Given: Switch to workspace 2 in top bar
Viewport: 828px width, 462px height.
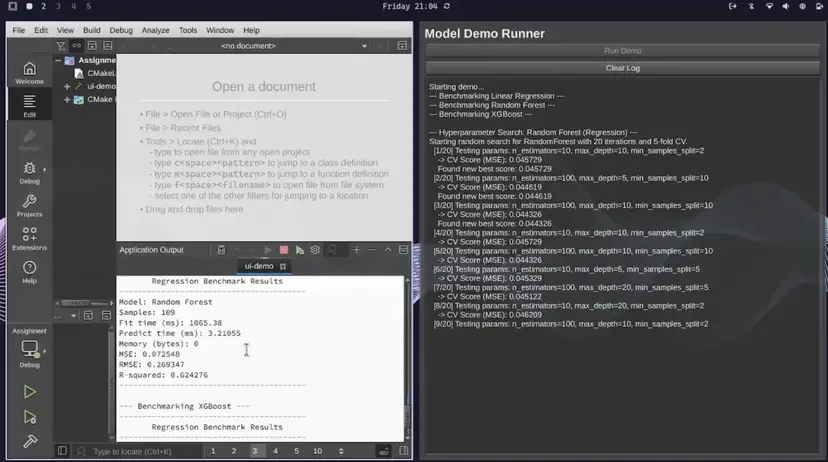Looking at the screenshot, I should [43, 6].
